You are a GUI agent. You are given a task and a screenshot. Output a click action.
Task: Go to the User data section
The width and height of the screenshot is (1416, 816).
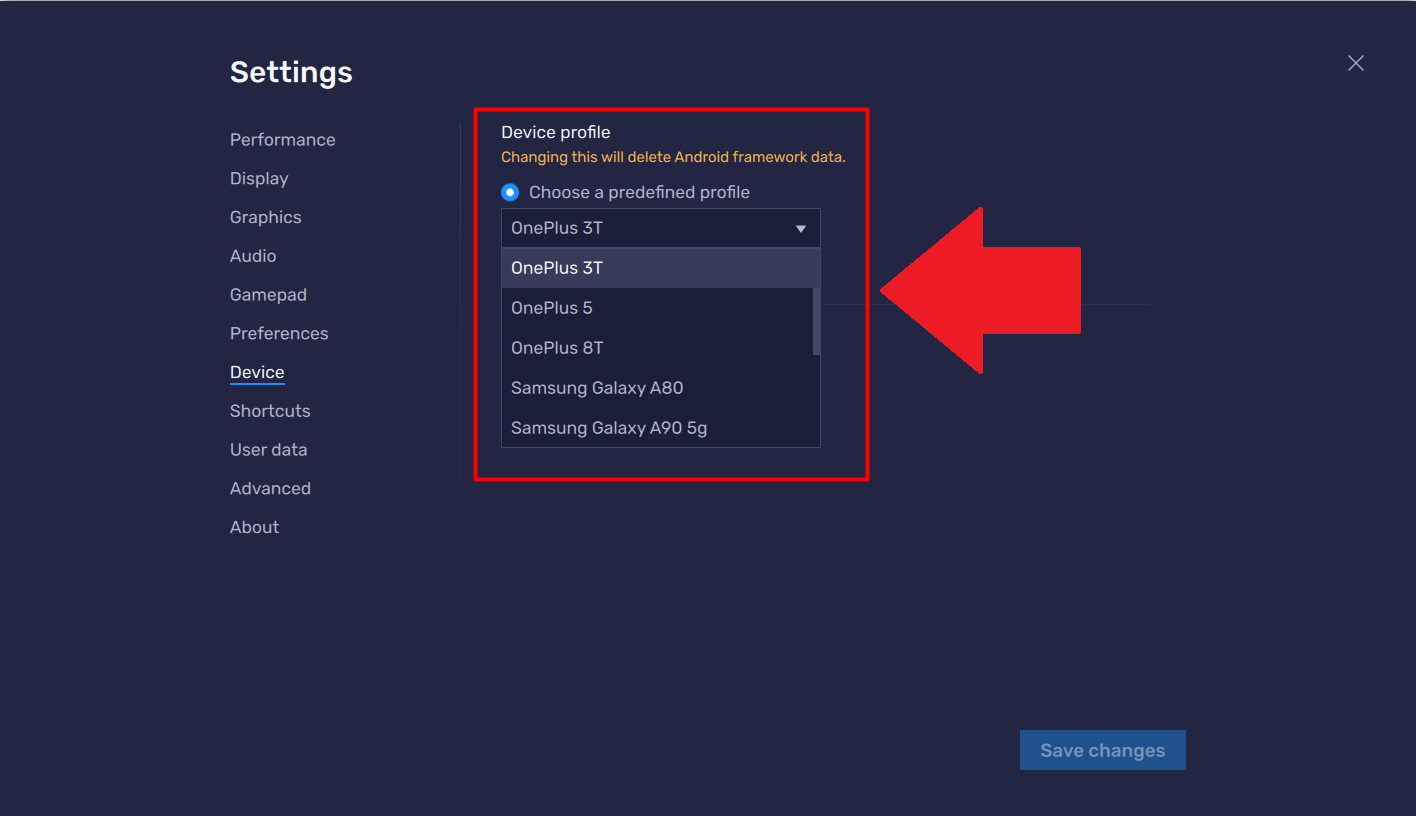click(x=268, y=450)
